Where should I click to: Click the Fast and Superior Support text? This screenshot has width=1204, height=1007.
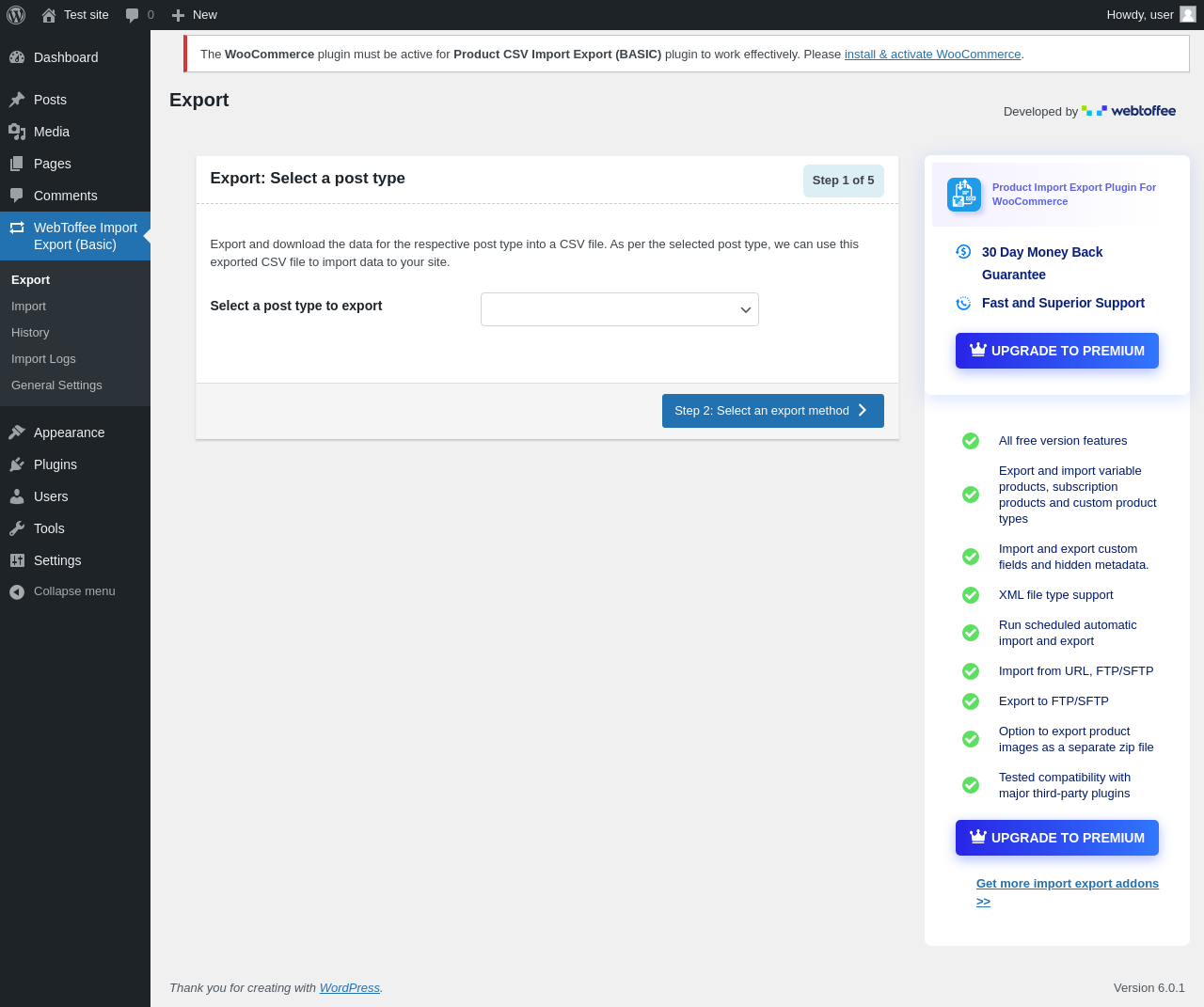pyautogui.click(x=1063, y=303)
